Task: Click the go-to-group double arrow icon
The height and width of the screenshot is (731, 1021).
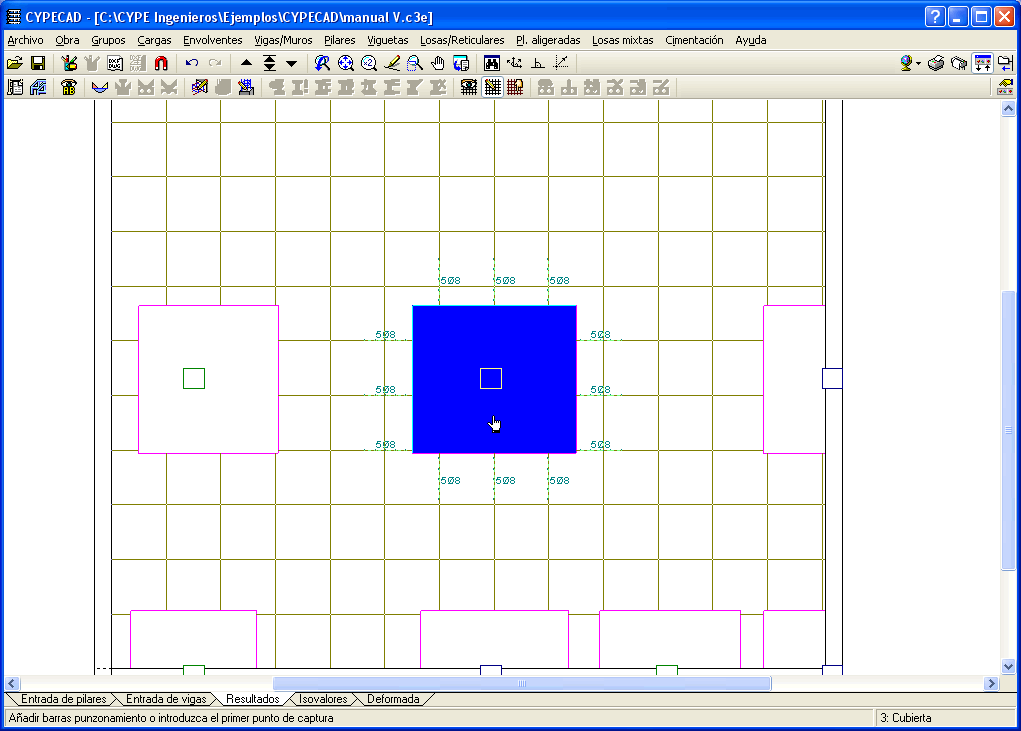Action: tap(270, 63)
